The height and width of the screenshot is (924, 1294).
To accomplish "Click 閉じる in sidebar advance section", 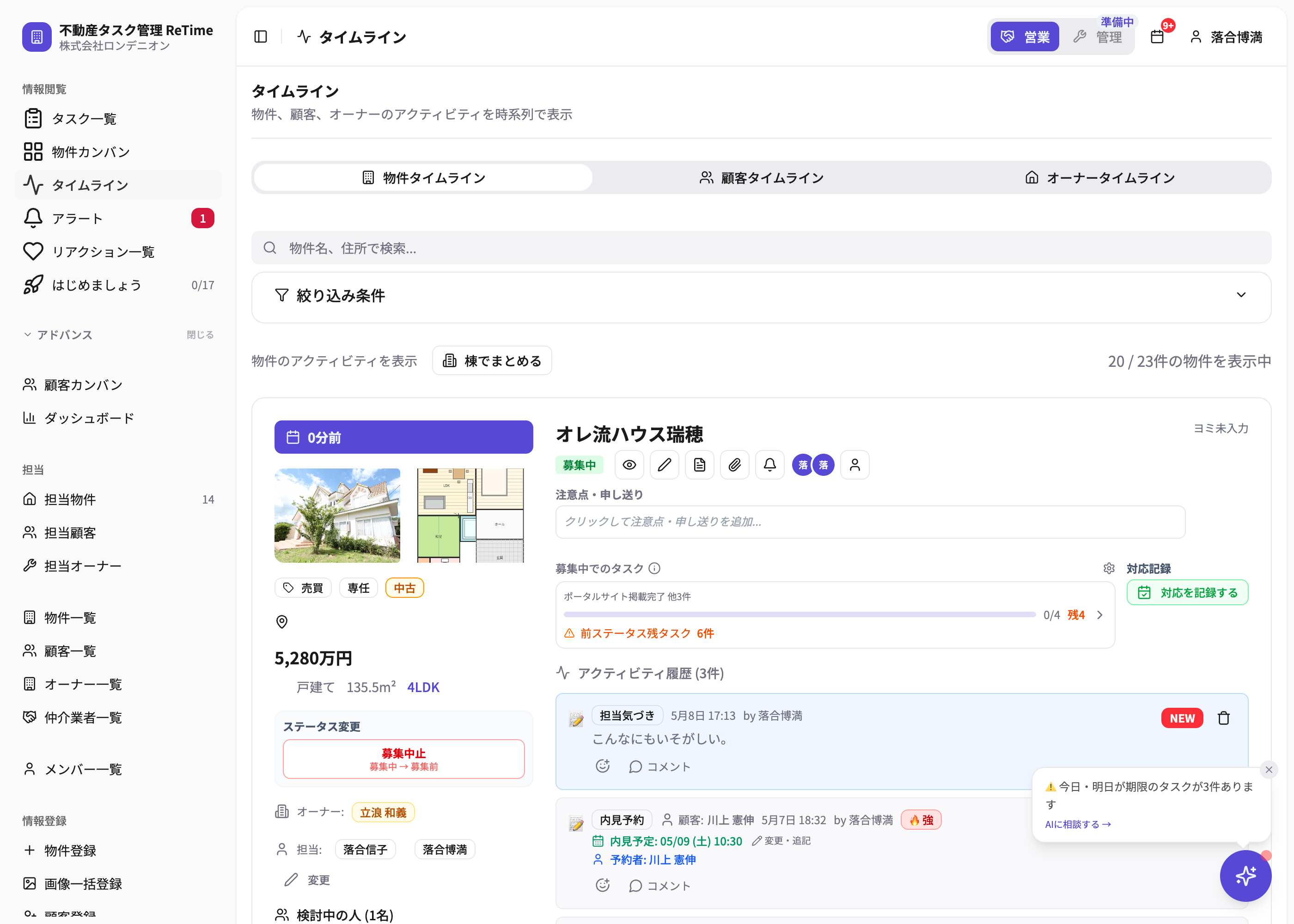I will click(200, 334).
